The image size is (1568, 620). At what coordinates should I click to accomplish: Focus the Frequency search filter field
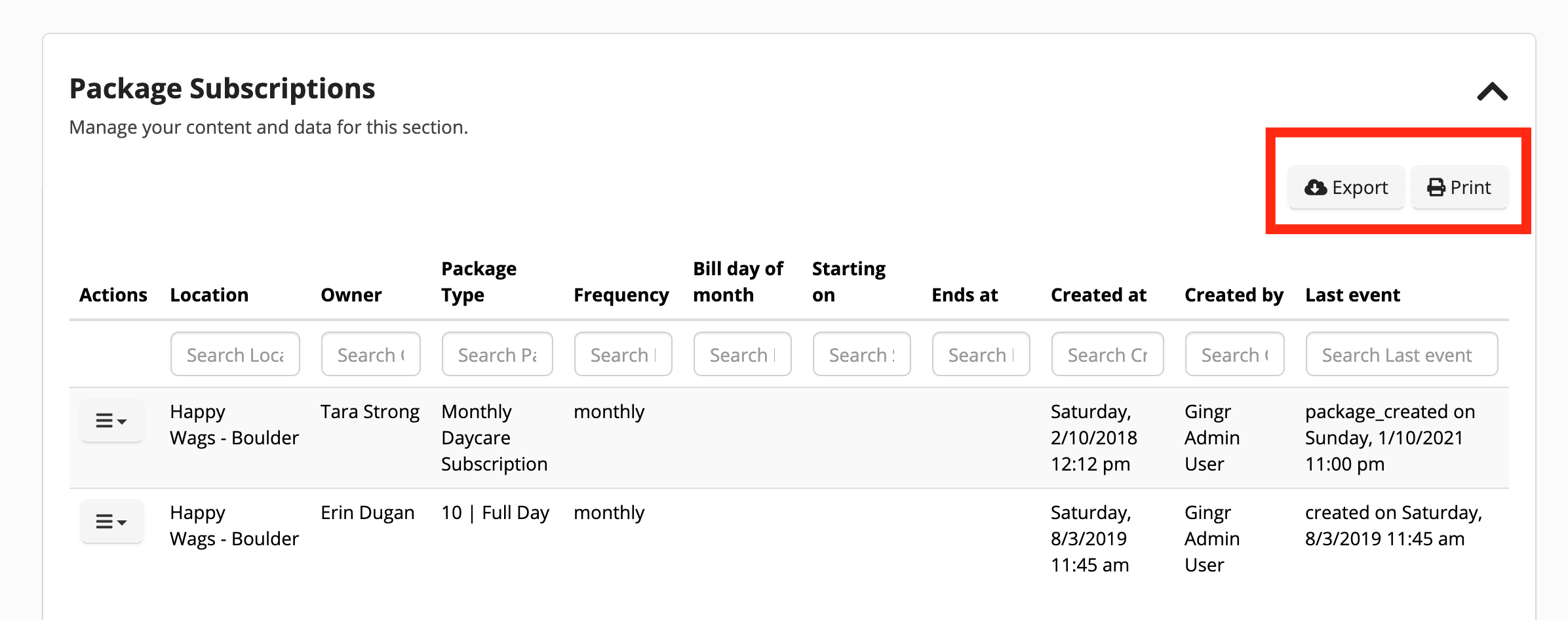623,354
